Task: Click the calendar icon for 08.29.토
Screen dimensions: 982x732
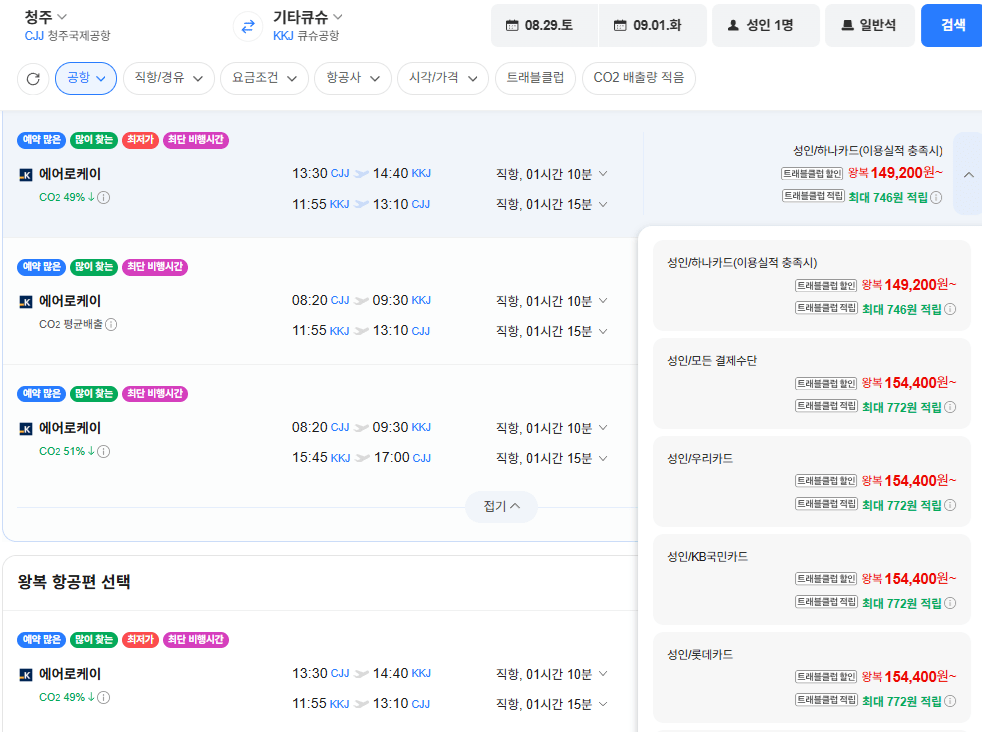Action: coord(512,26)
